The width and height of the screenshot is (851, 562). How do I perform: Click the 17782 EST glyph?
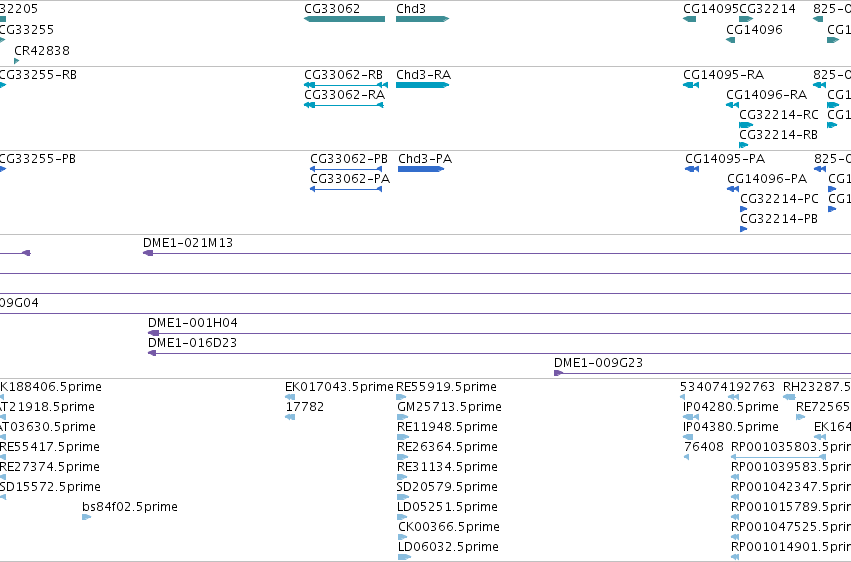(290, 417)
